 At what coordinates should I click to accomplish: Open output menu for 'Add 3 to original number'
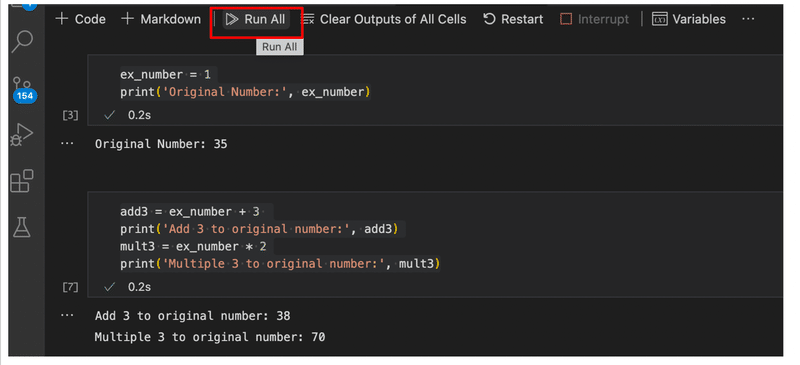pos(67,315)
